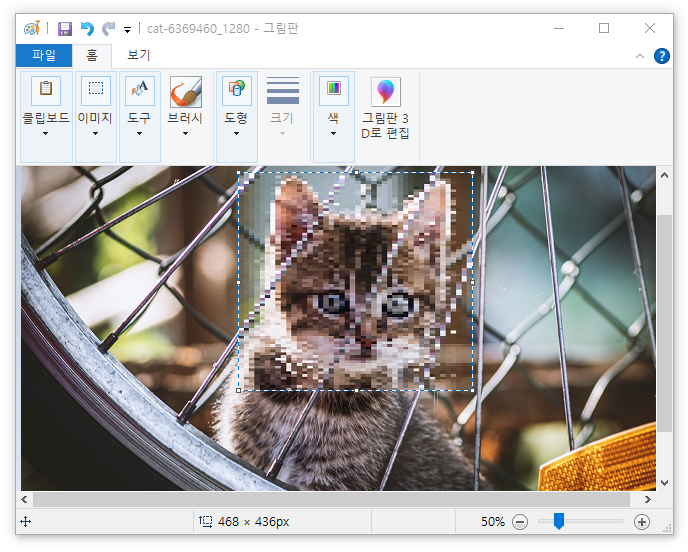Collapse the ribbon with the chevron
This screenshot has width=688, height=552.
[640, 56]
